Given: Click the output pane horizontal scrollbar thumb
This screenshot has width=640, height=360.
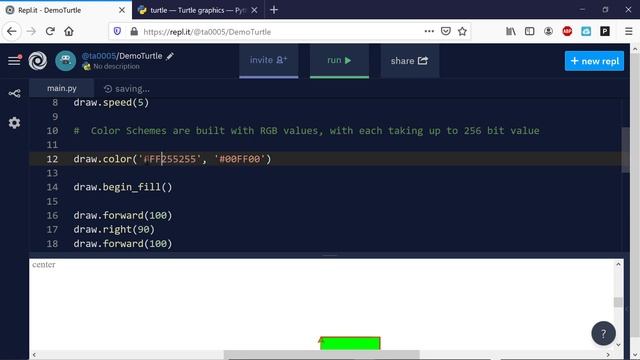Looking at the screenshot, I should point(322,355).
